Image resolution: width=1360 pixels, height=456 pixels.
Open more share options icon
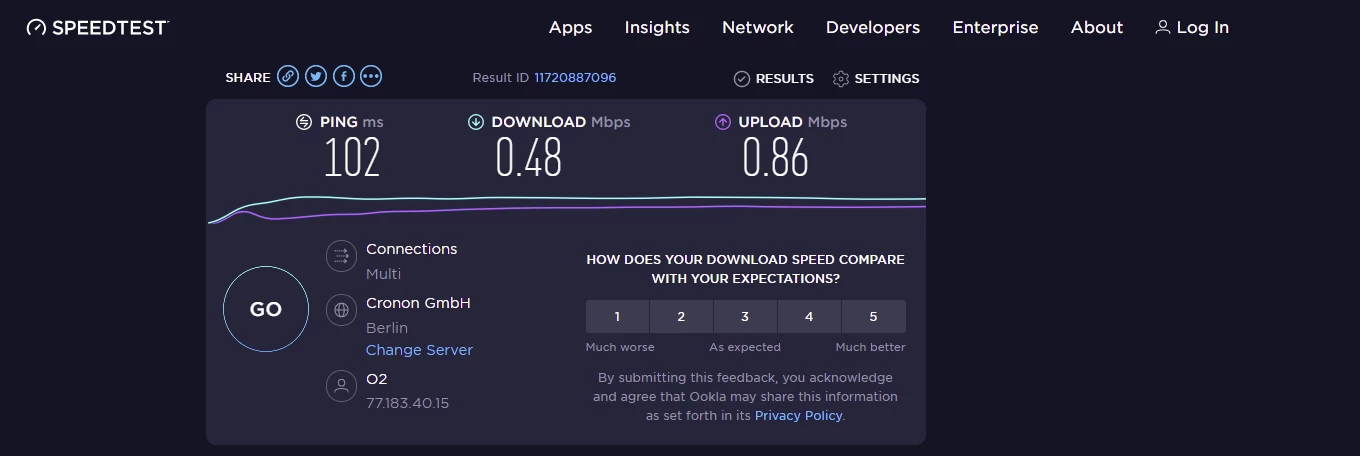click(371, 76)
